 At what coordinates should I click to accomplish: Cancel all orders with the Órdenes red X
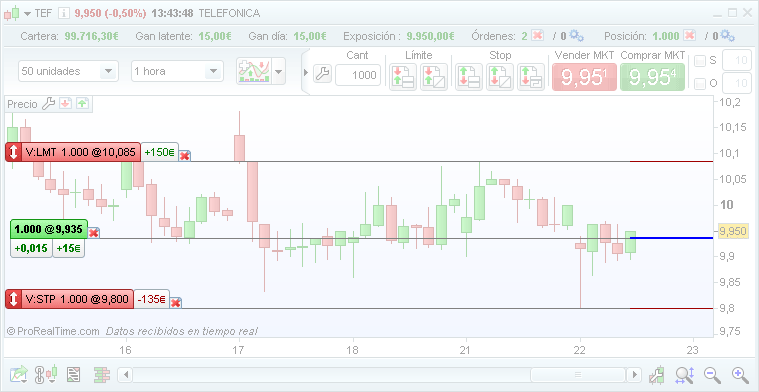point(537,35)
